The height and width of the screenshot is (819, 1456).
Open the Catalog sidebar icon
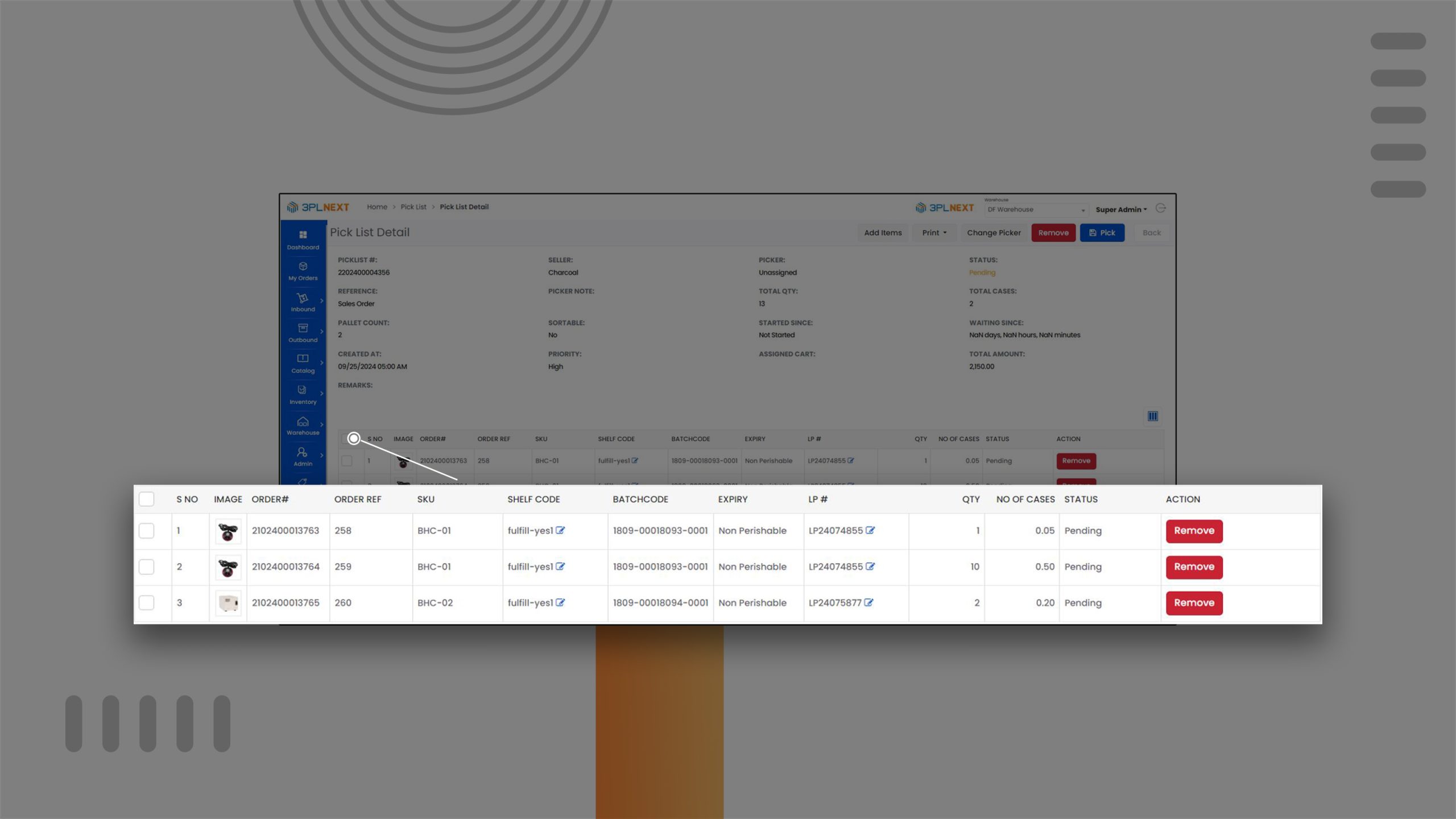[x=303, y=363]
